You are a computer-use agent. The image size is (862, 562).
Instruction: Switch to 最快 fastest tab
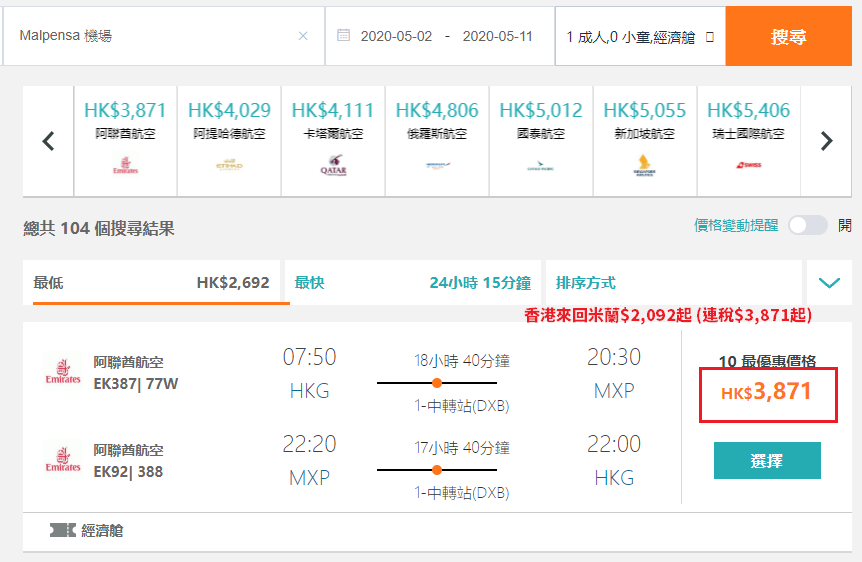413,283
